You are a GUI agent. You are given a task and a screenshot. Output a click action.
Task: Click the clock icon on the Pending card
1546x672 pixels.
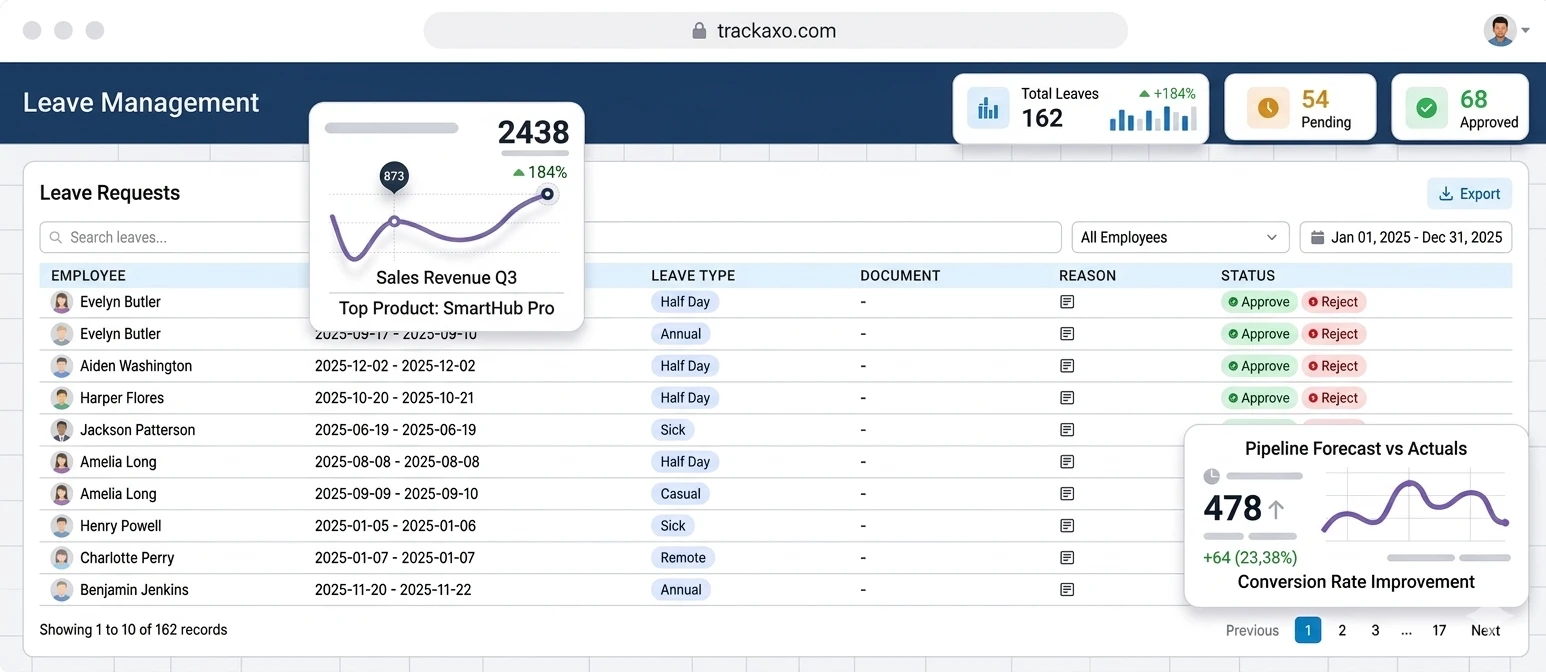(1267, 107)
